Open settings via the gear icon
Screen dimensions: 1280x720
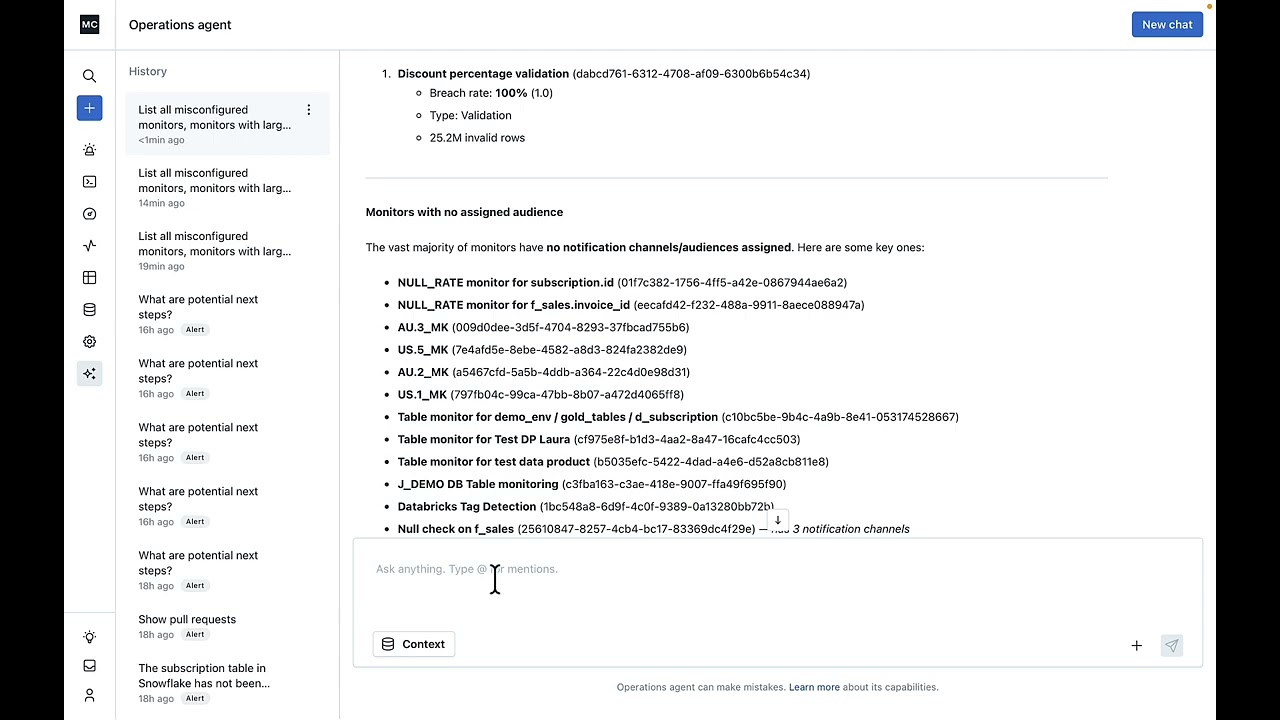click(x=89, y=342)
